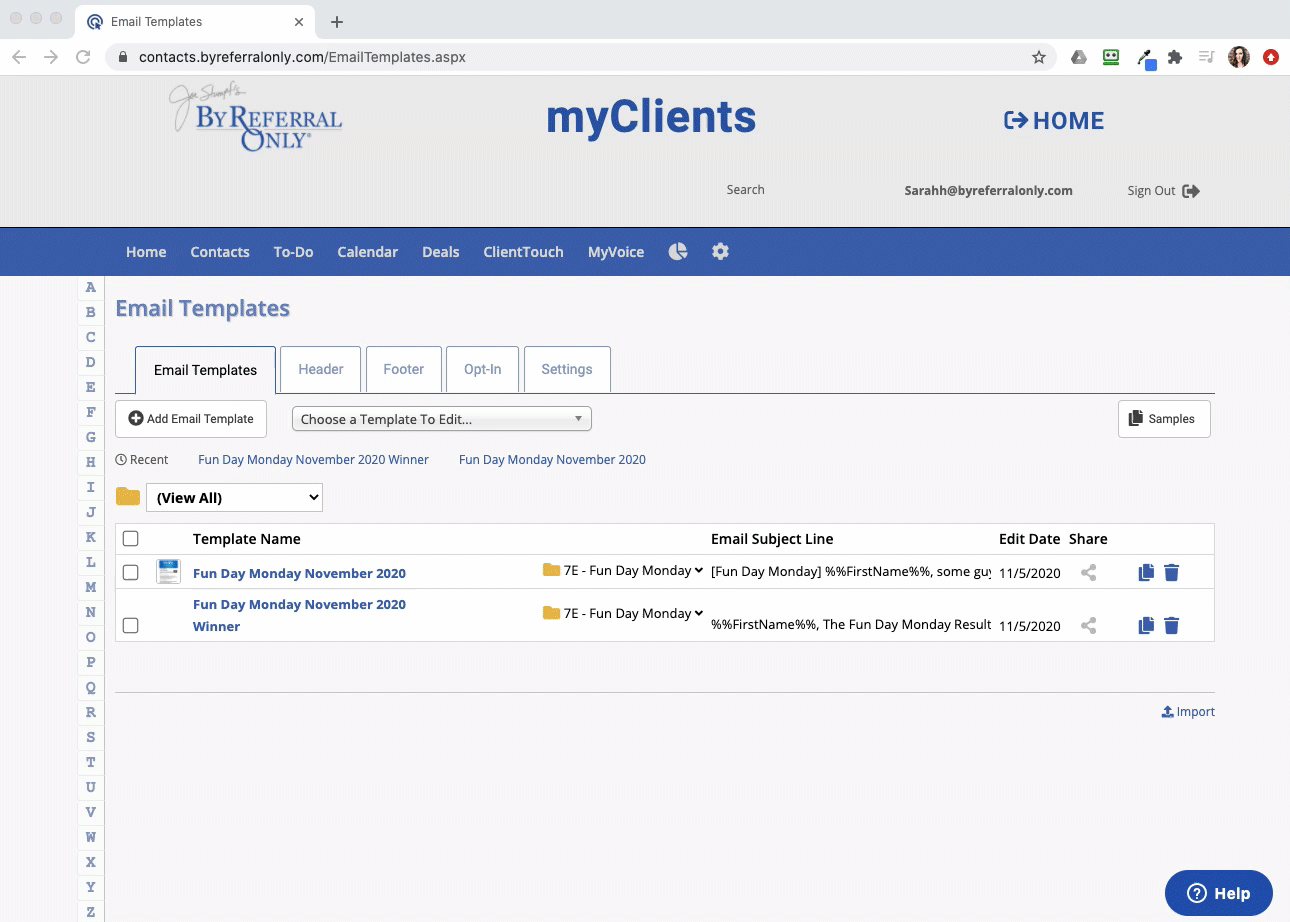Screen dimensions: 1290x922
Task: Open the Help button
Action: coord(1219,893)
